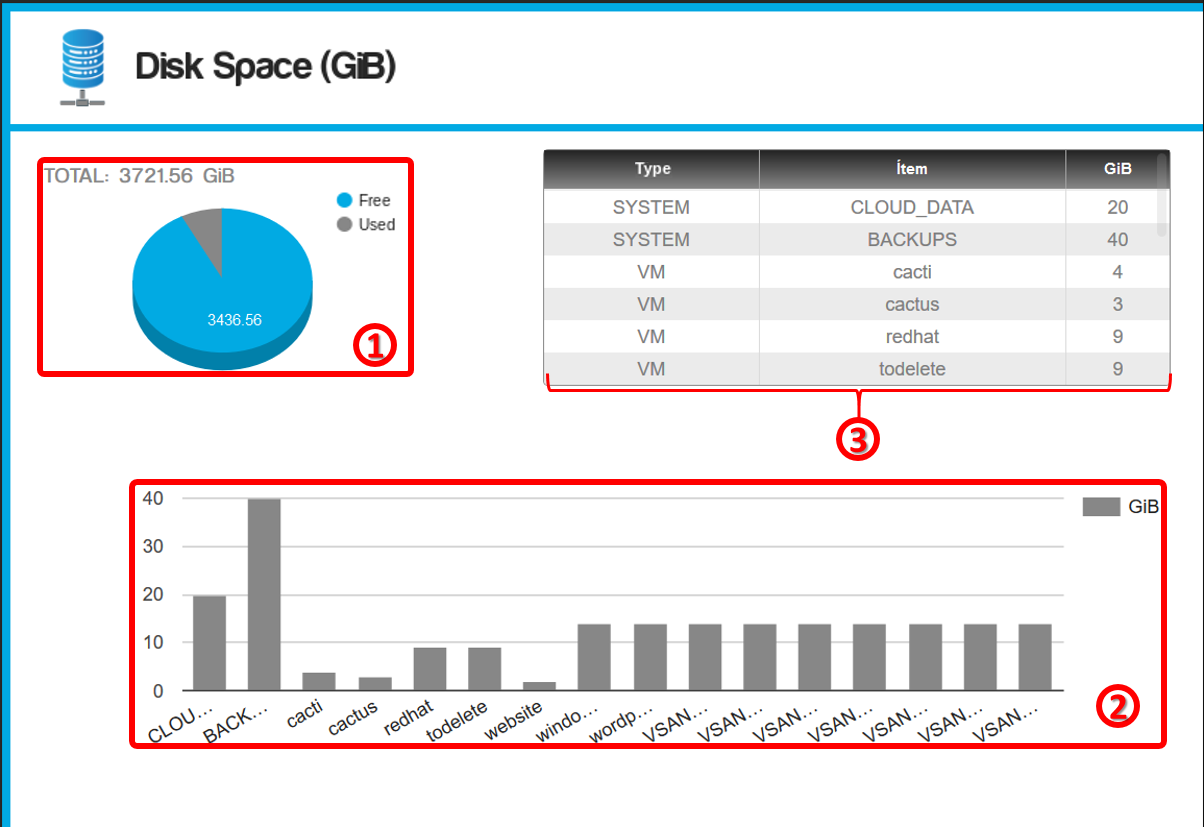1204x827 pixels.
Task: Click the wordp... bar in the chart
Action: coord(650,657)
